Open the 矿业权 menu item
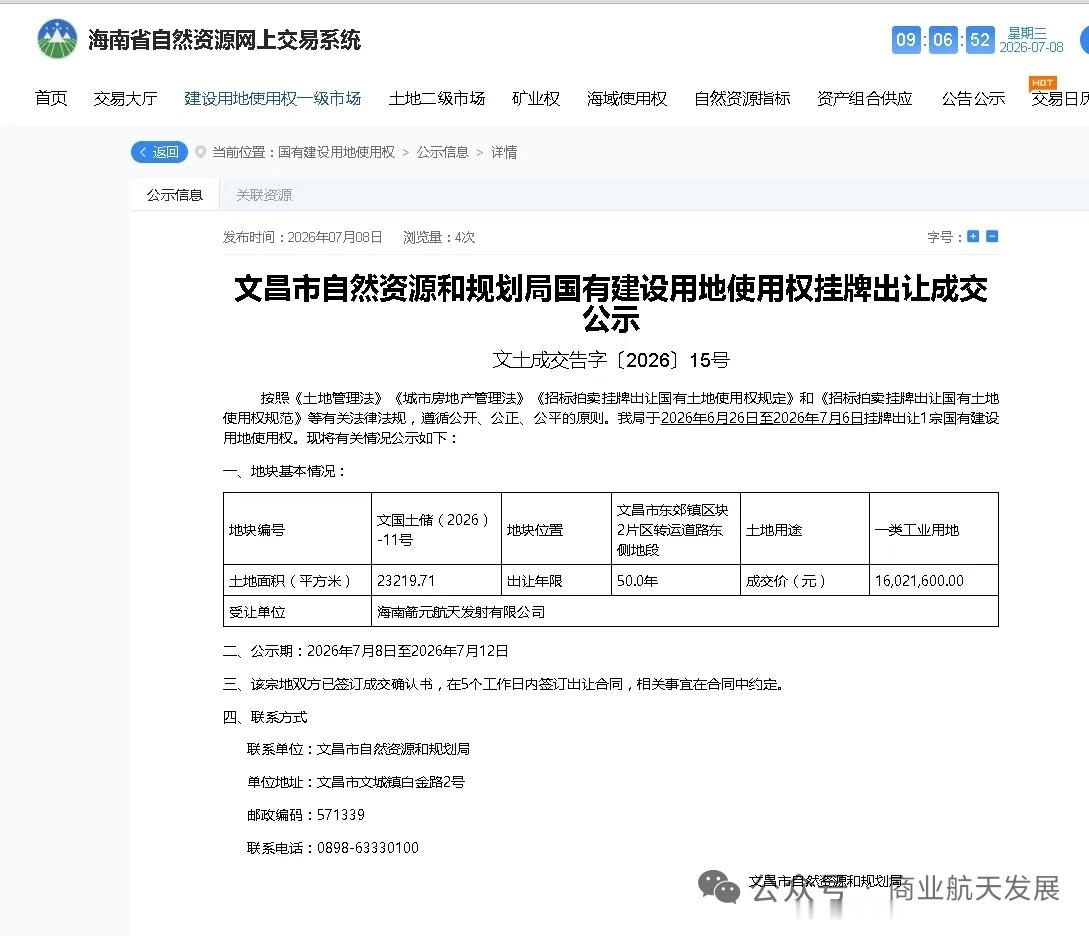Screen dimensions: 1089x936 tap(535, 99)
